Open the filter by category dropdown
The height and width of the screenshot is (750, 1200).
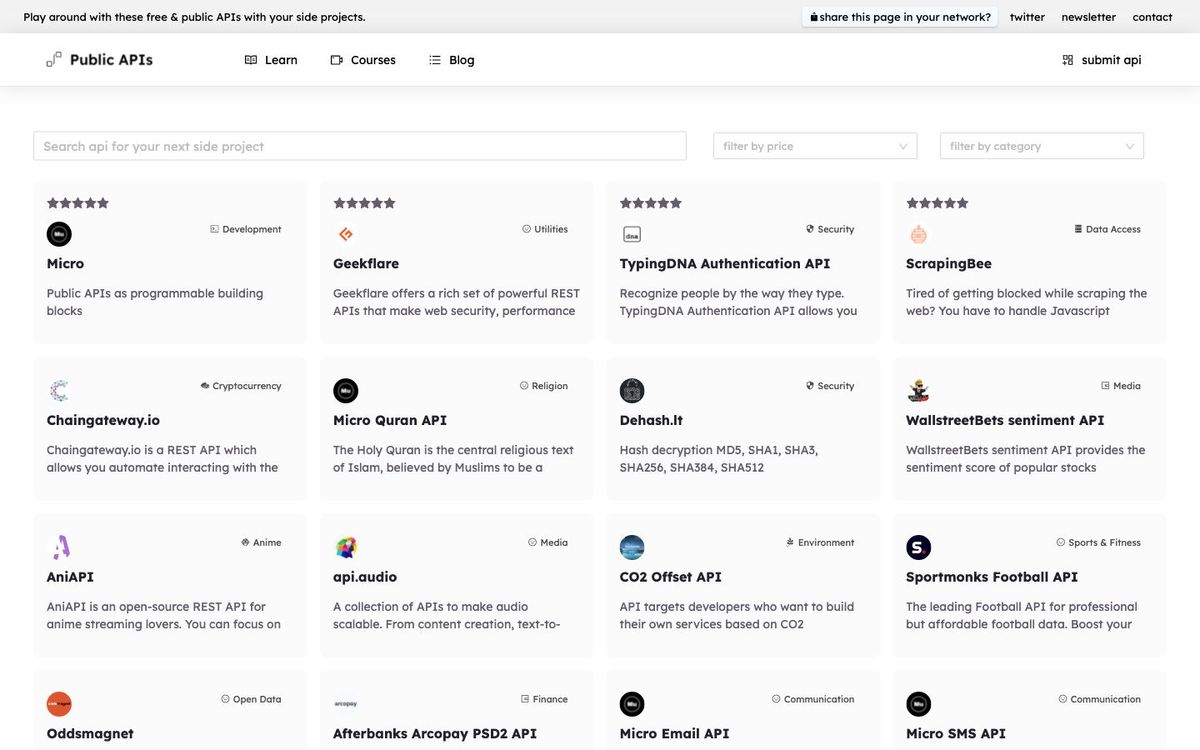pos(1042,146)
